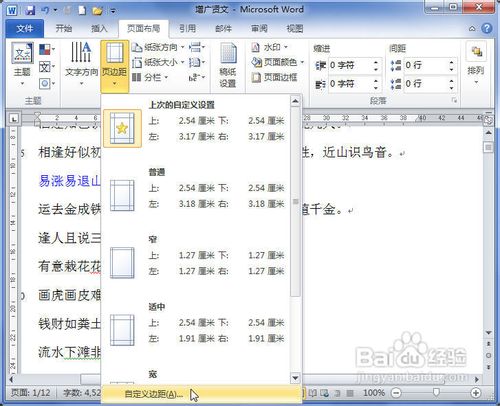Minimize the ribbon with the caret icon
500x406 pixels.
point(472,29)
